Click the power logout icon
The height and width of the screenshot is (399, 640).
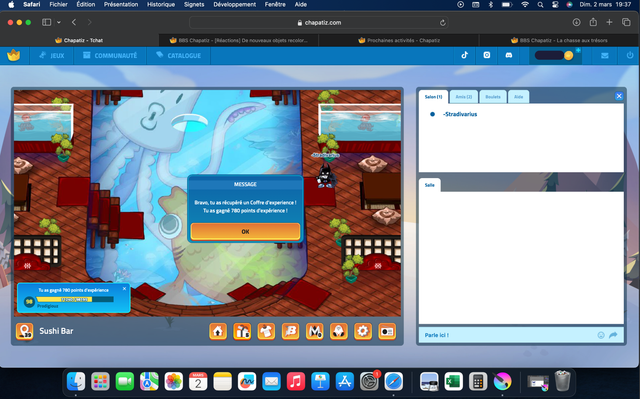point(630,55)
